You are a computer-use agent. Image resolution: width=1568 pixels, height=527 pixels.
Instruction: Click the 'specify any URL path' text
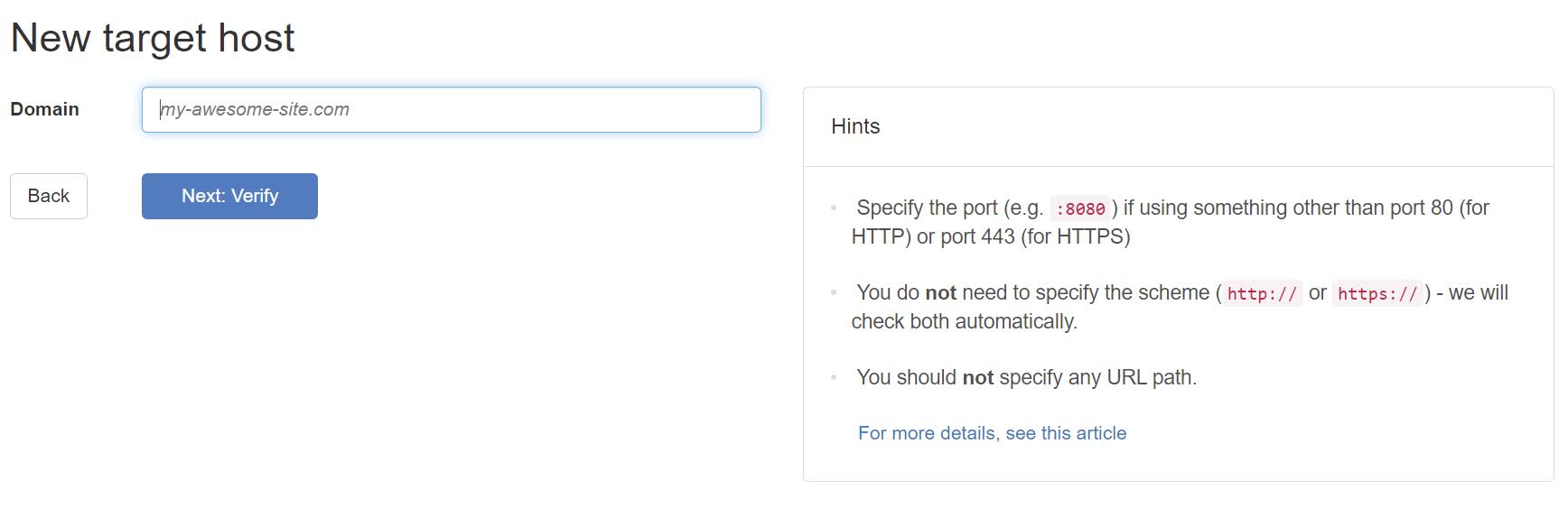coord(1097,377)
